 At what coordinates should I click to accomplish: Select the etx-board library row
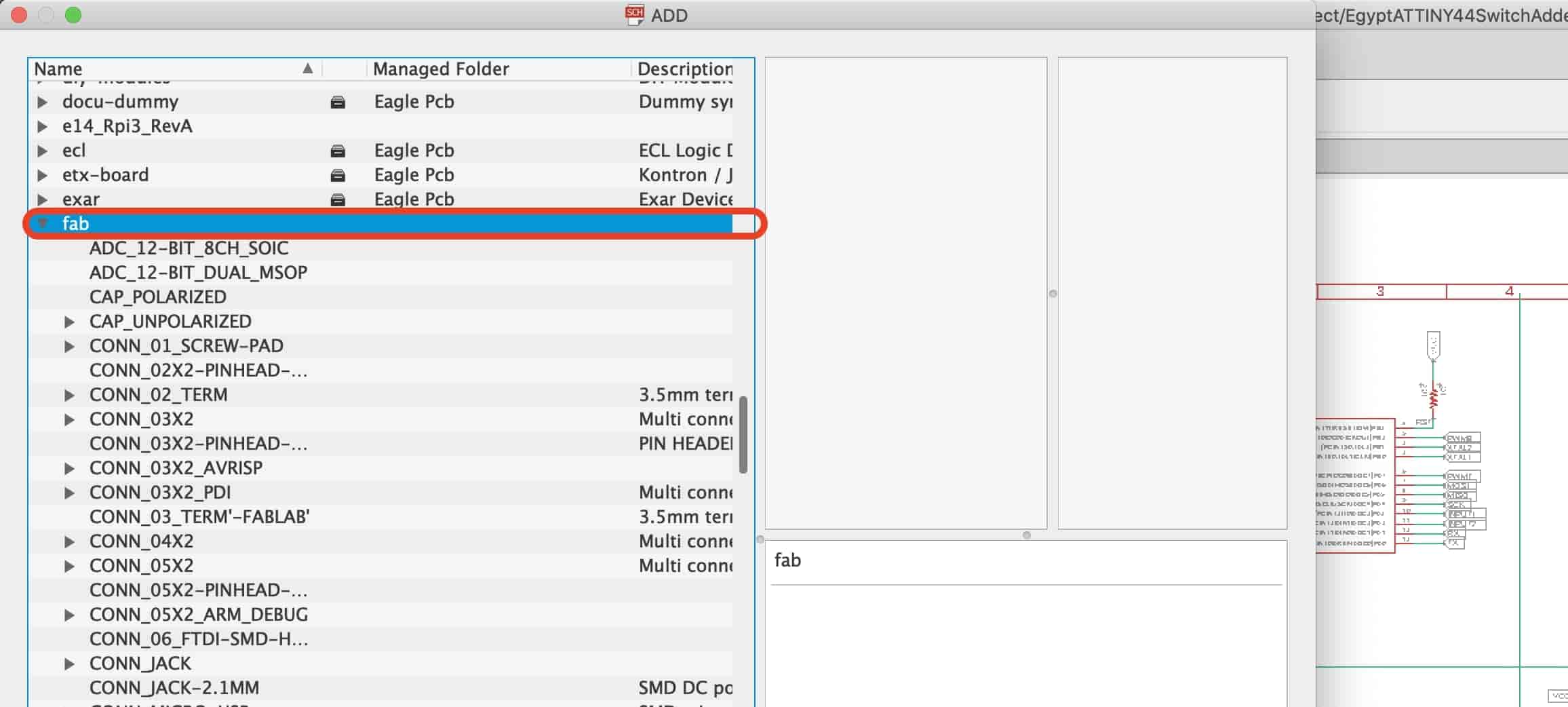coord(380,175)
